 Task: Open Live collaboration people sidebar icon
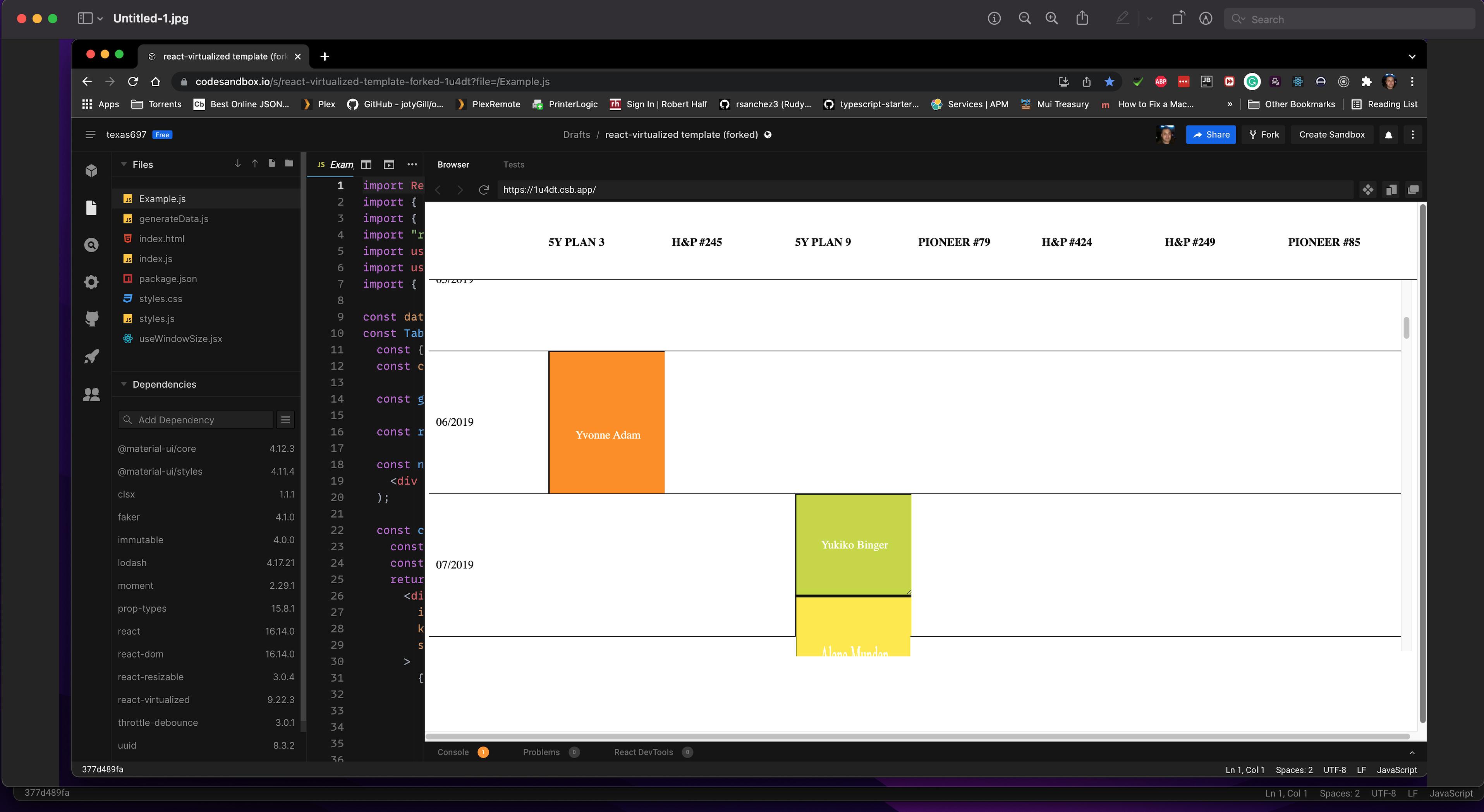pyautogui.click(x=91, y=394)
